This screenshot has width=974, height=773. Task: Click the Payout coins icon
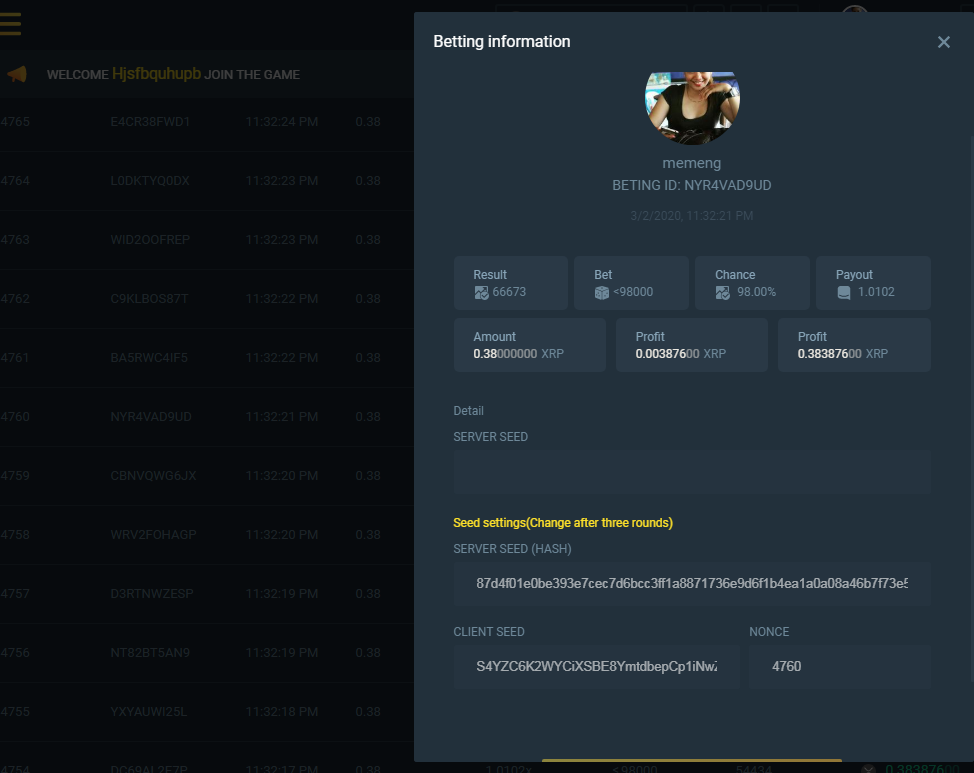[x=844, y=292]
